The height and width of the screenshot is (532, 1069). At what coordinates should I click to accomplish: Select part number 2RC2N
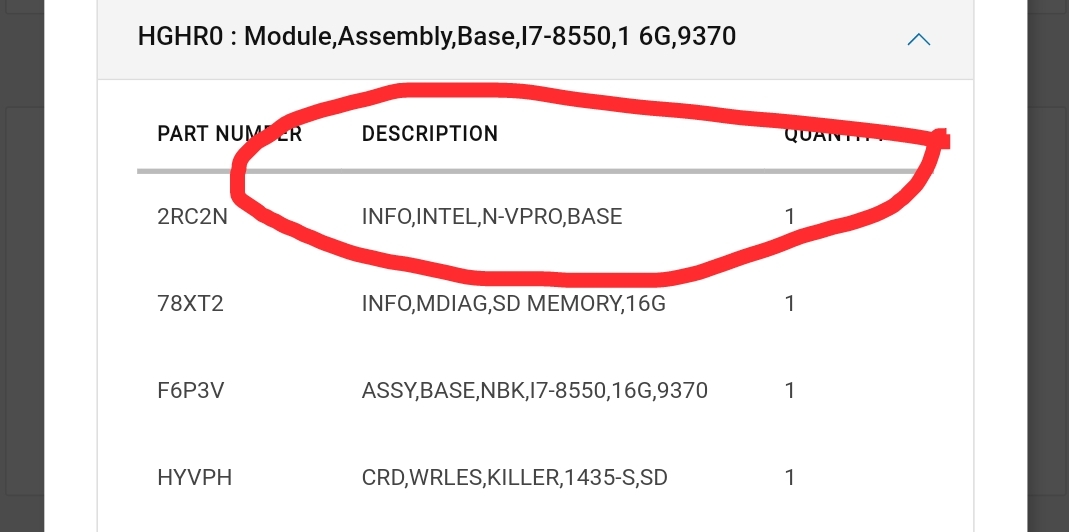(x=192, y=216)
